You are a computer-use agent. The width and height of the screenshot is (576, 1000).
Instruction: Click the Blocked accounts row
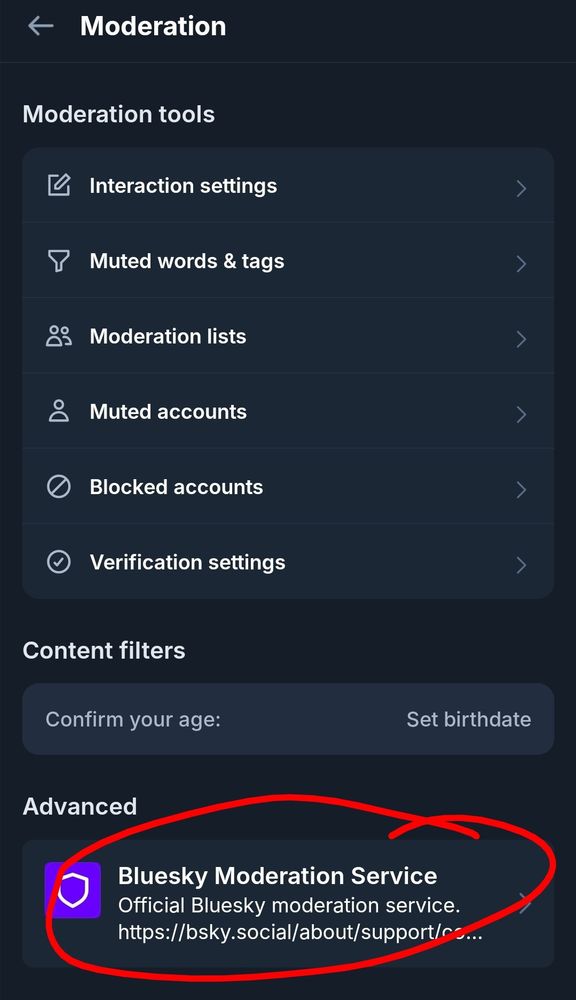pos(288,487)
